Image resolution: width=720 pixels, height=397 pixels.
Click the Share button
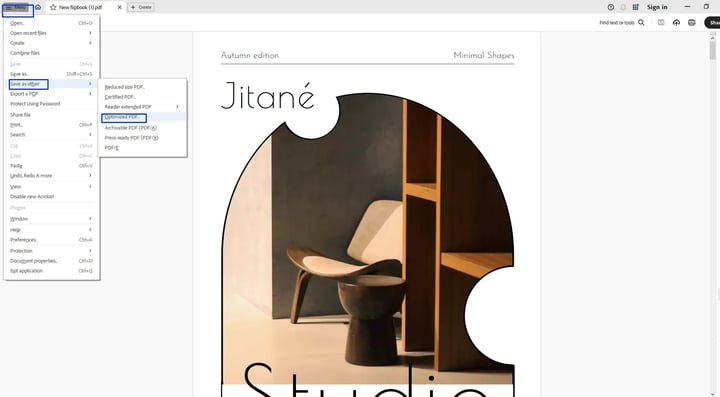[713, 22]
